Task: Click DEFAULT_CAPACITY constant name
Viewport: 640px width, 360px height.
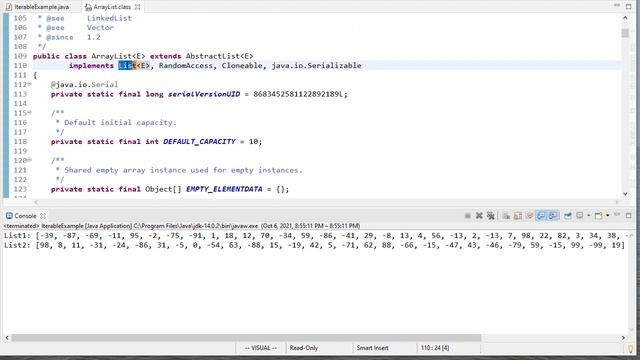Action: pos(199,142)
